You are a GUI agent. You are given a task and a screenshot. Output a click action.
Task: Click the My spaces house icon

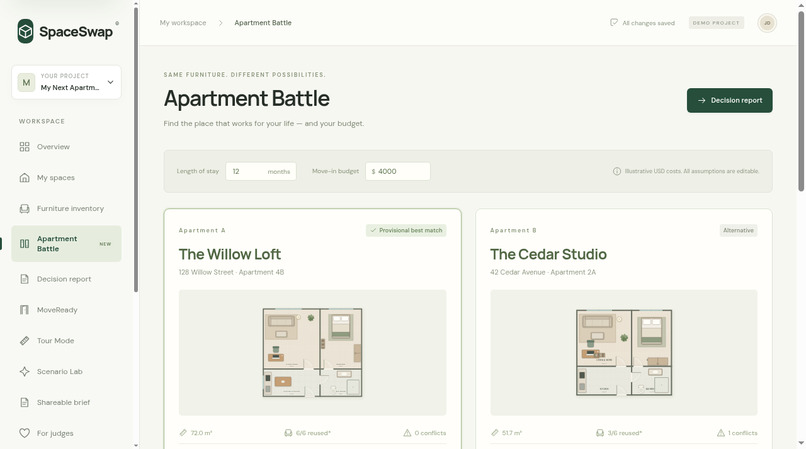pyautogui.click(x=24, y=177)
